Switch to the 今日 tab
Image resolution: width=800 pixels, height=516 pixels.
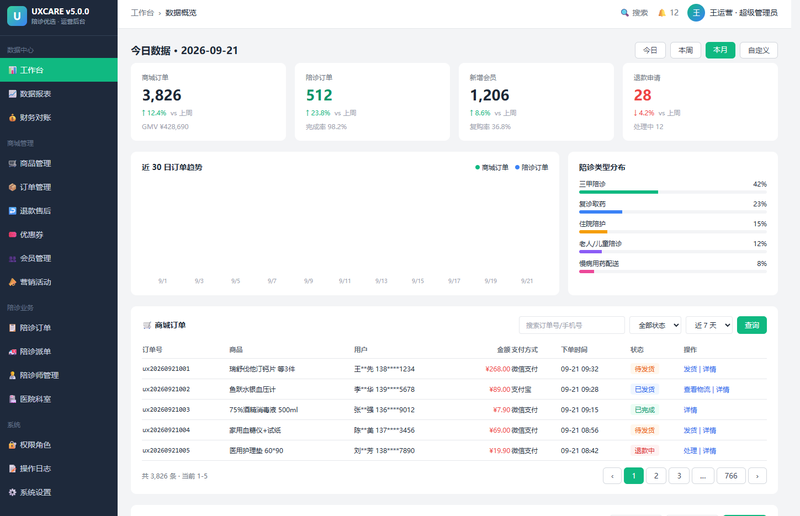pyautogui.click(x=650, y=50)
